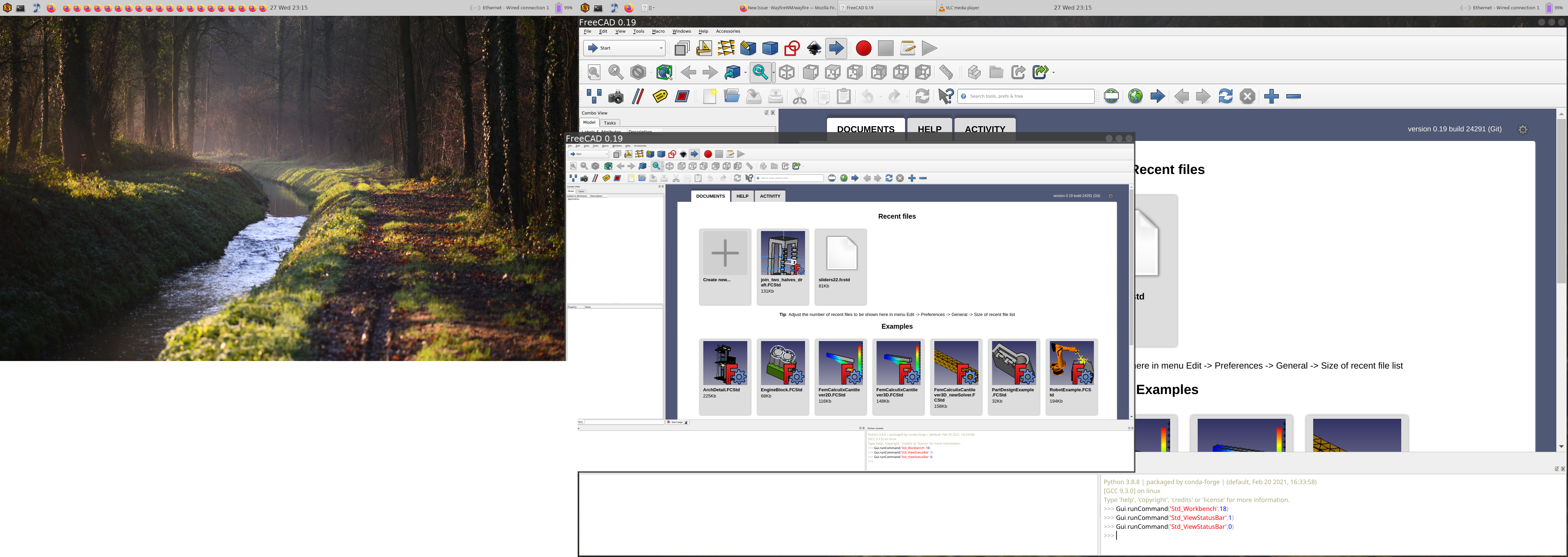Select Tasks tab in back window Combo View
Image resolution: width=1568 pixels, height=557 pixels.
[x=609, y=123]
